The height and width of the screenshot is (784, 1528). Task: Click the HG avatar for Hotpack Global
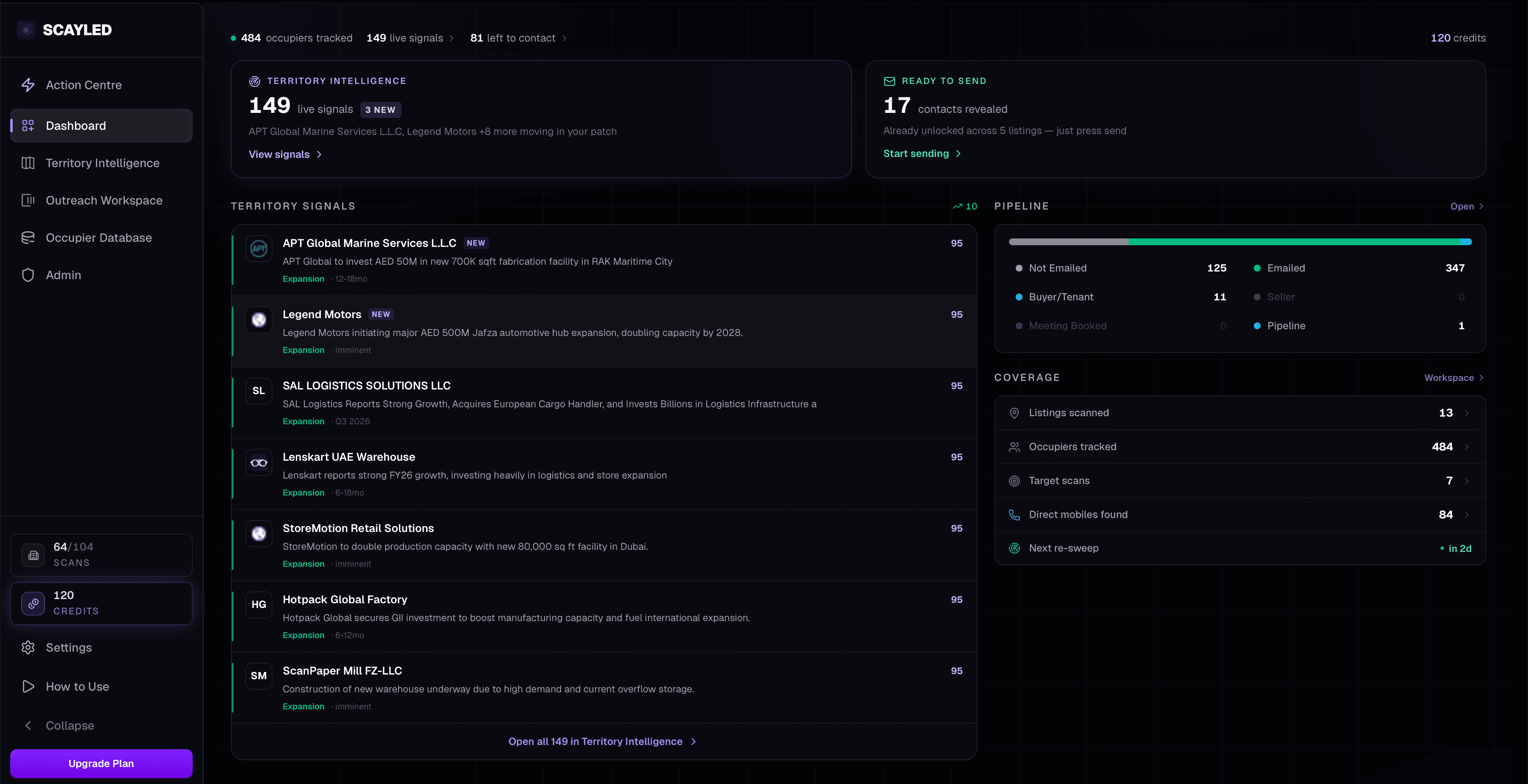pos(258,605)
